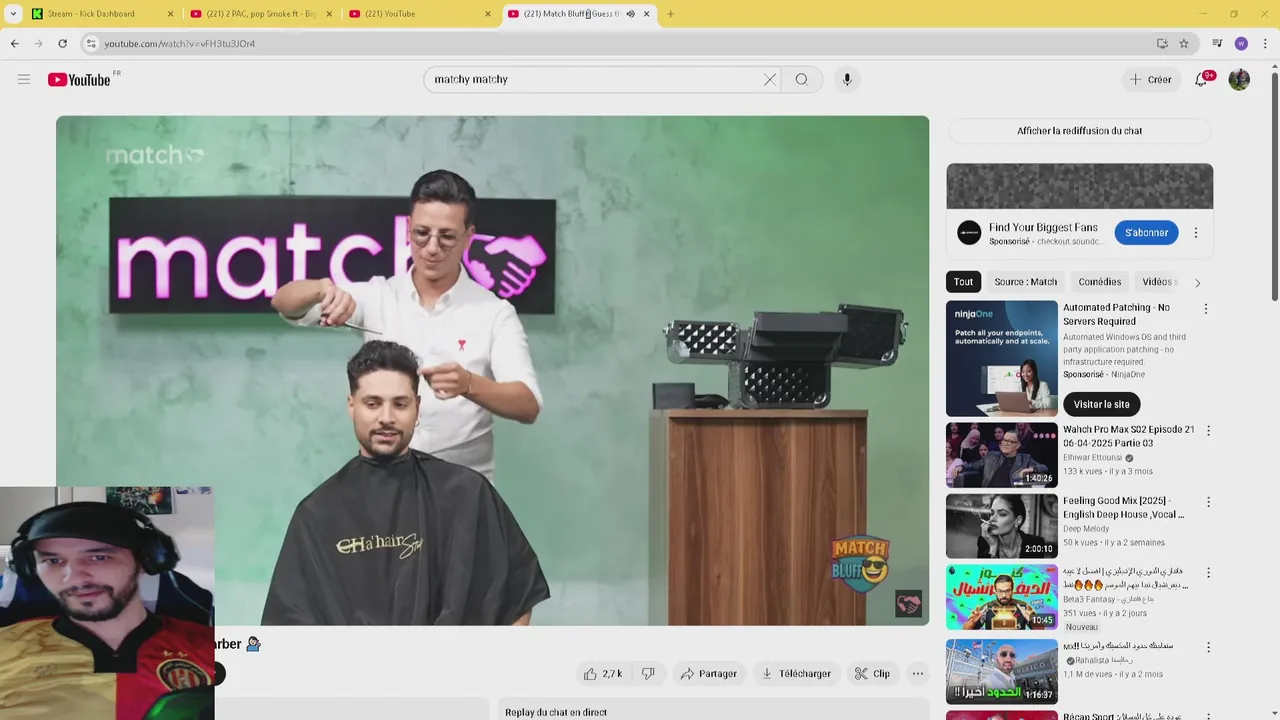Go back in browser
1280x720 pixels.
15,44
